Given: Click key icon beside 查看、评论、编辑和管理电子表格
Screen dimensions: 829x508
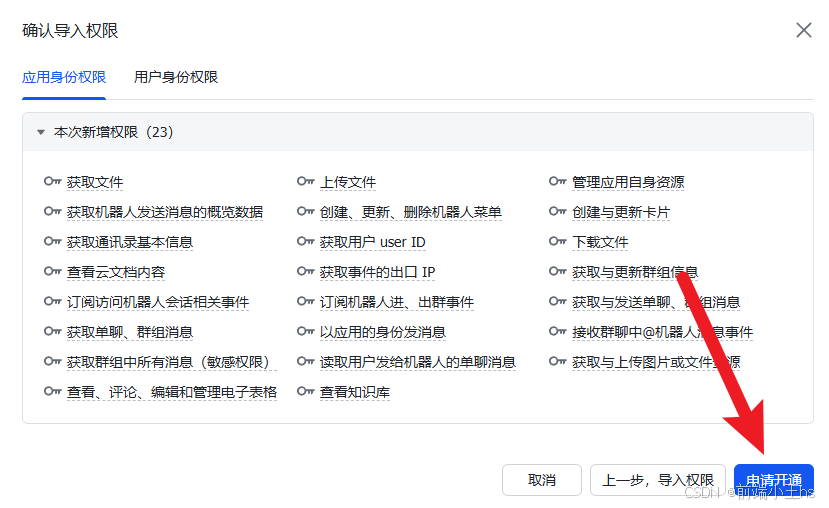Looking at the screenshot, I should pos(52,392).
